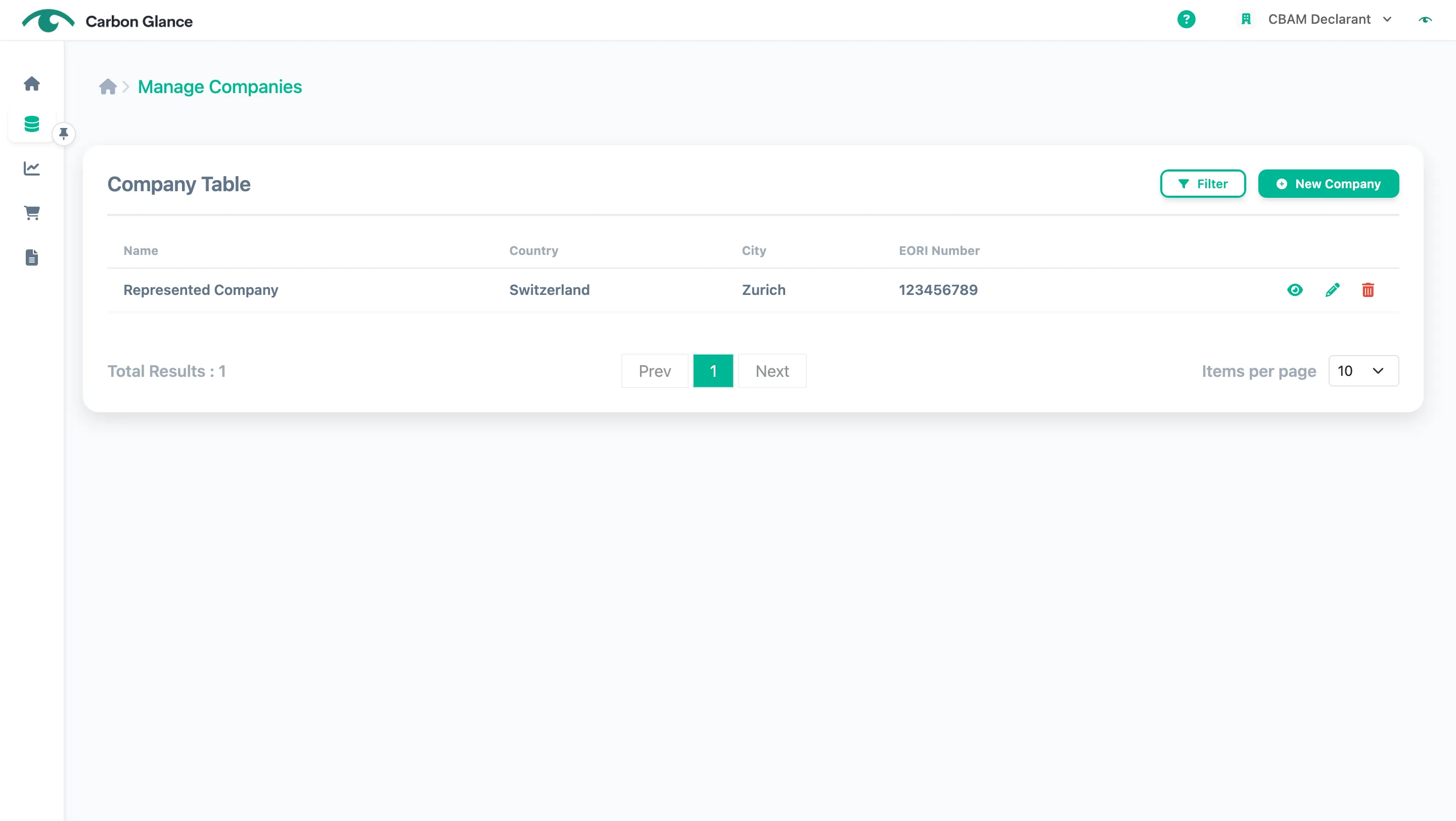Click the Total Results : 1 label
This screenshot has height=821, width=1456.
click(x=166, y=371)
